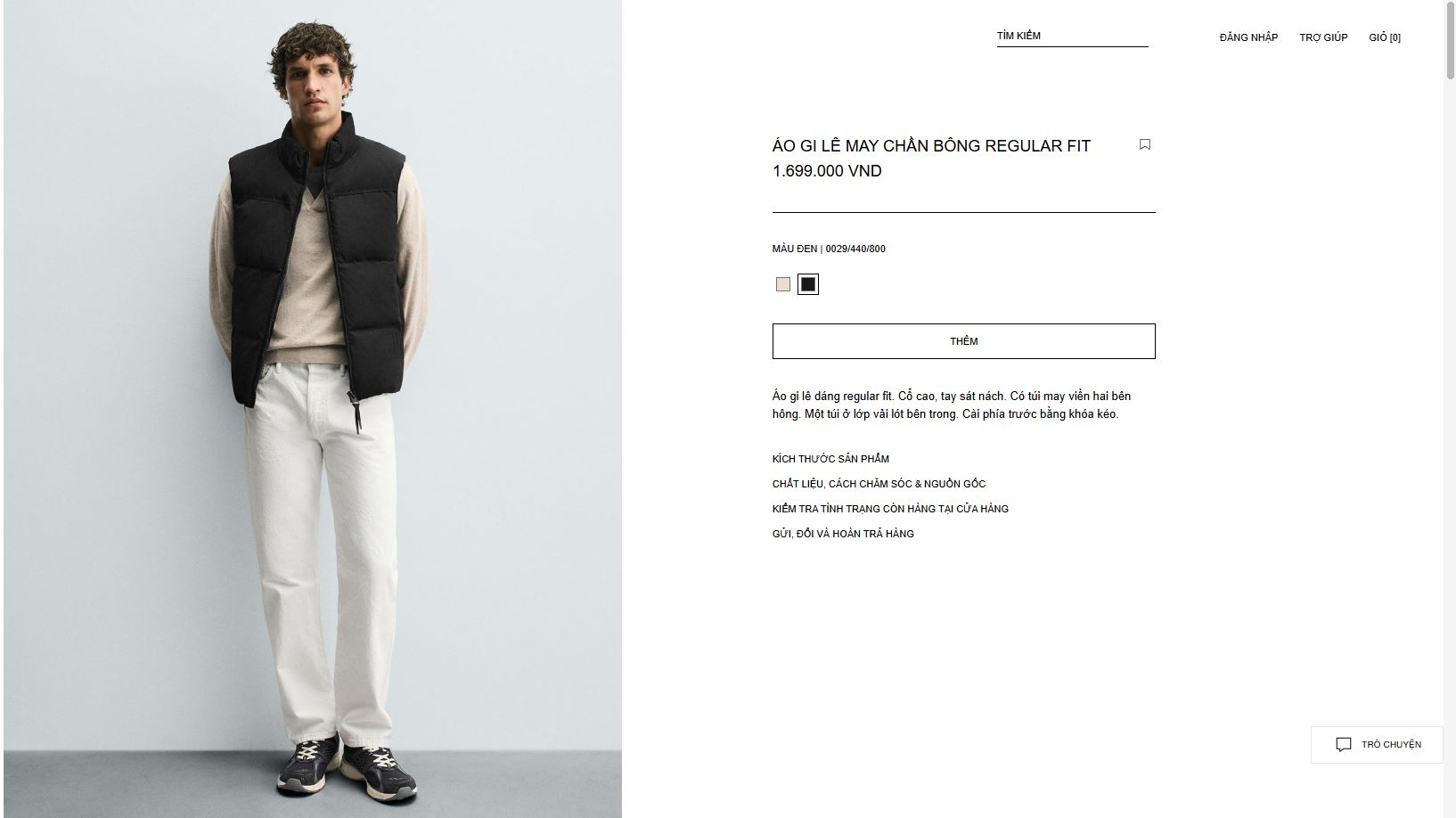Click the 1.699.000 VND price text
The image size is (1456, 818).
click(x=827, y=171)
